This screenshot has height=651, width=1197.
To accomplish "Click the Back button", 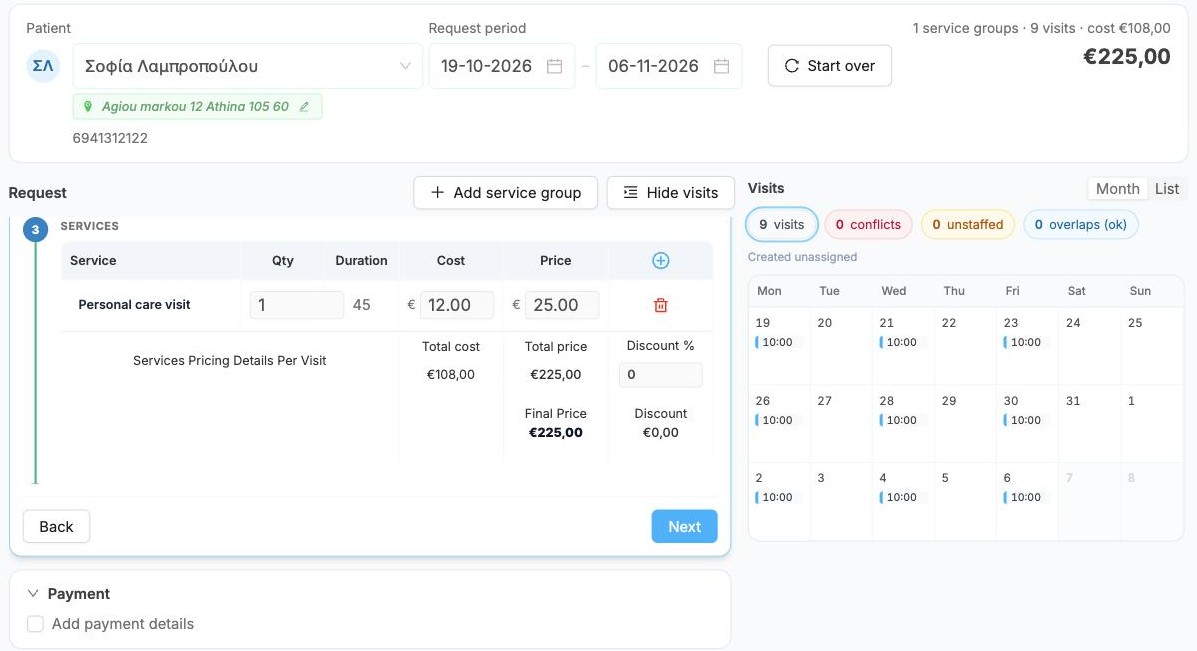I will tap(56, 527).
